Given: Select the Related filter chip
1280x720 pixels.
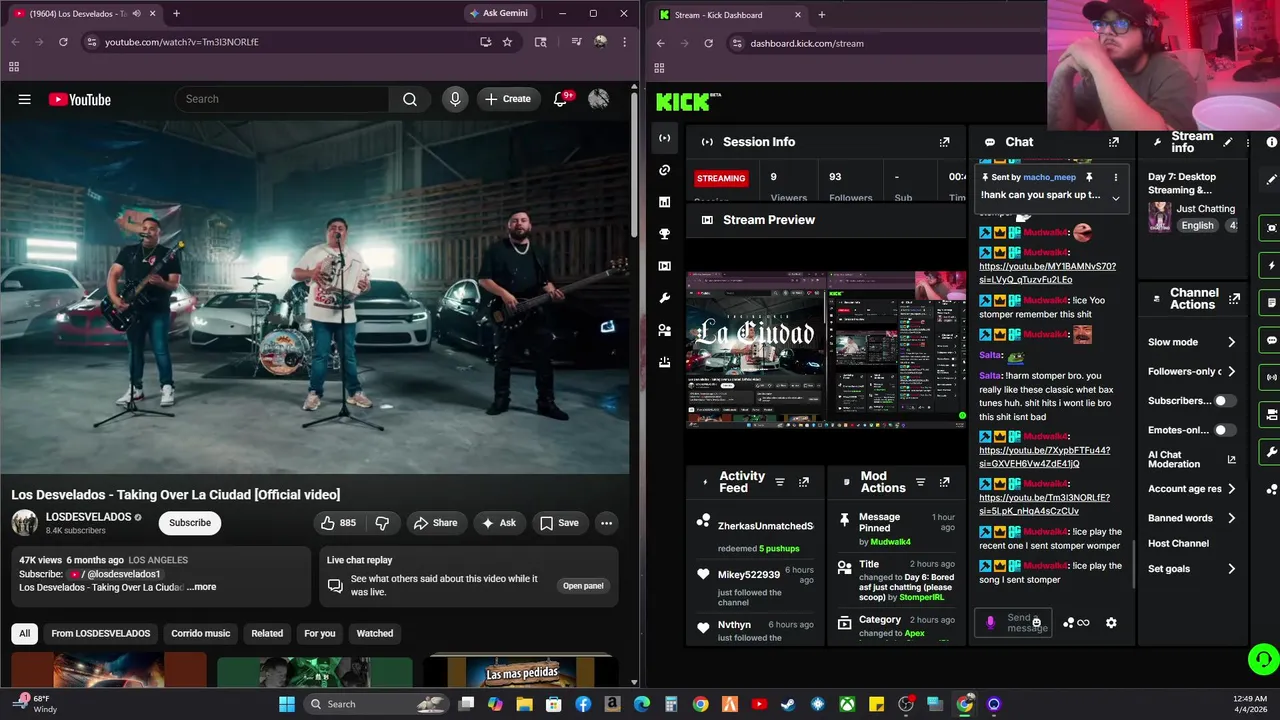Looking at the screenshot, I should click(x=267, y=633).
